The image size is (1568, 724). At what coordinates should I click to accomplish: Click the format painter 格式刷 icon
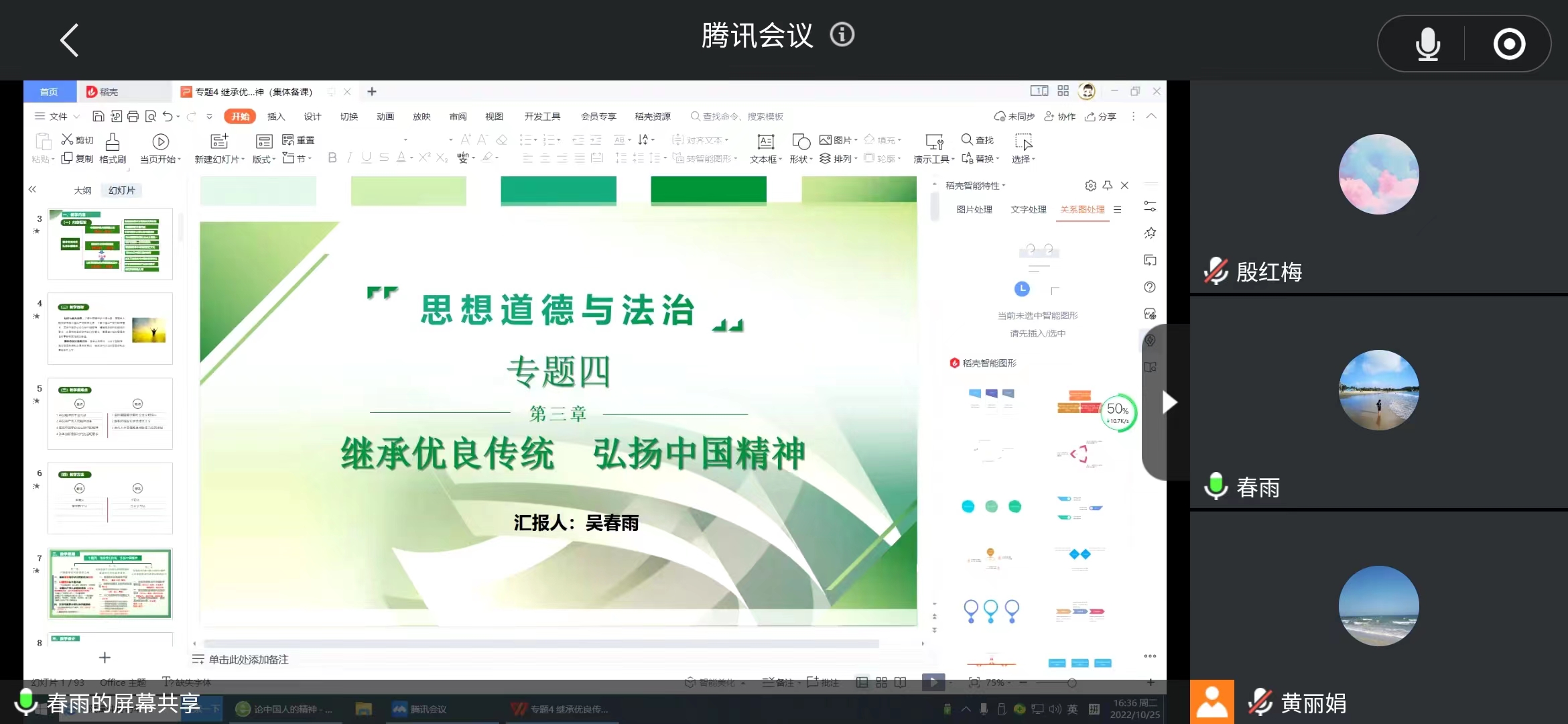(x=113, y=147)
